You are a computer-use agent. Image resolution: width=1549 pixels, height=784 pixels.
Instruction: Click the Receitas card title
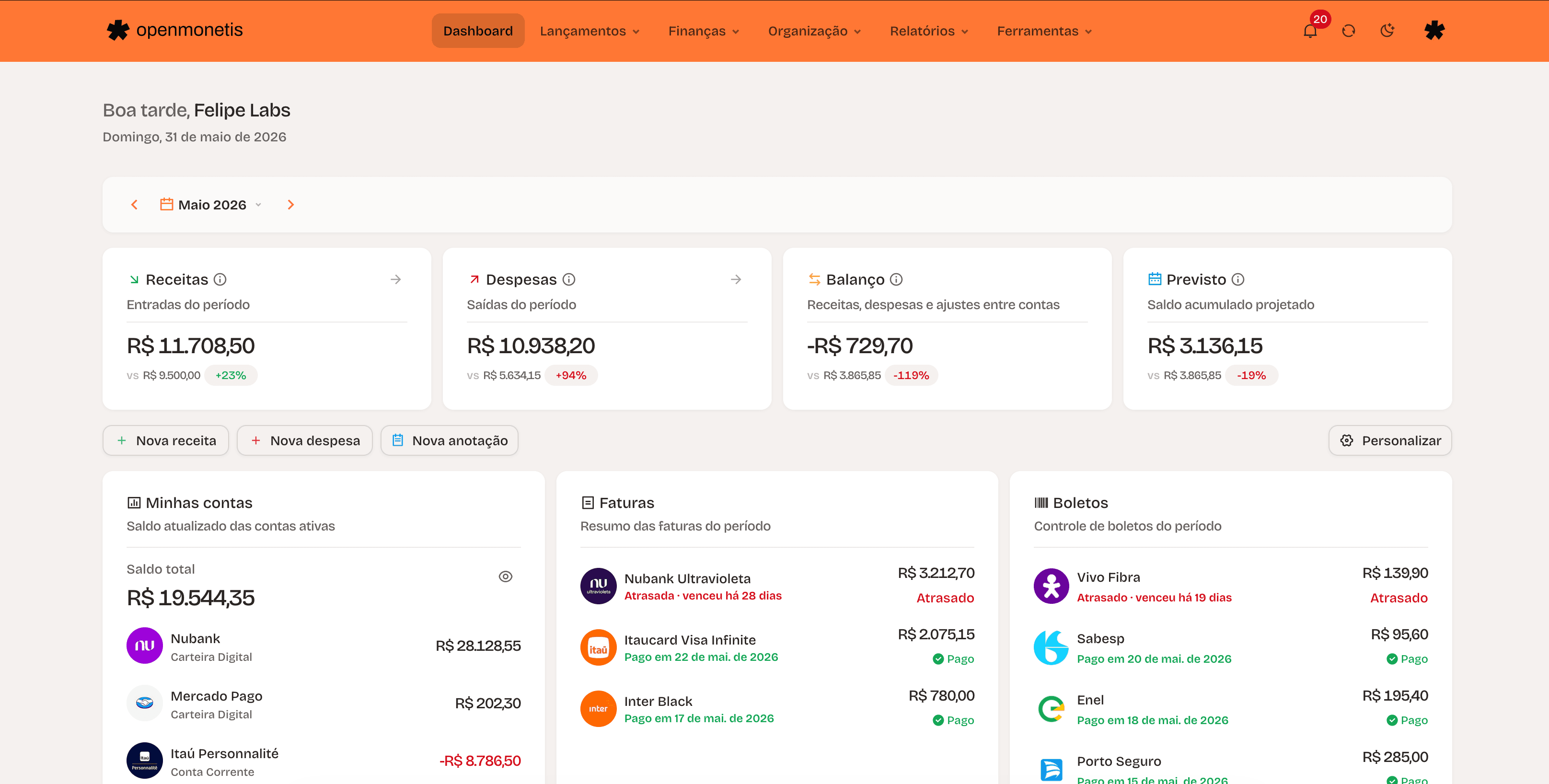click(177, 279)
